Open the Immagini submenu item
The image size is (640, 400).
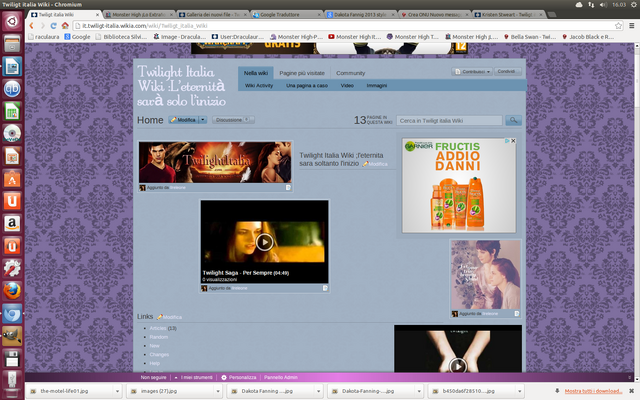(x=377, y=86)
